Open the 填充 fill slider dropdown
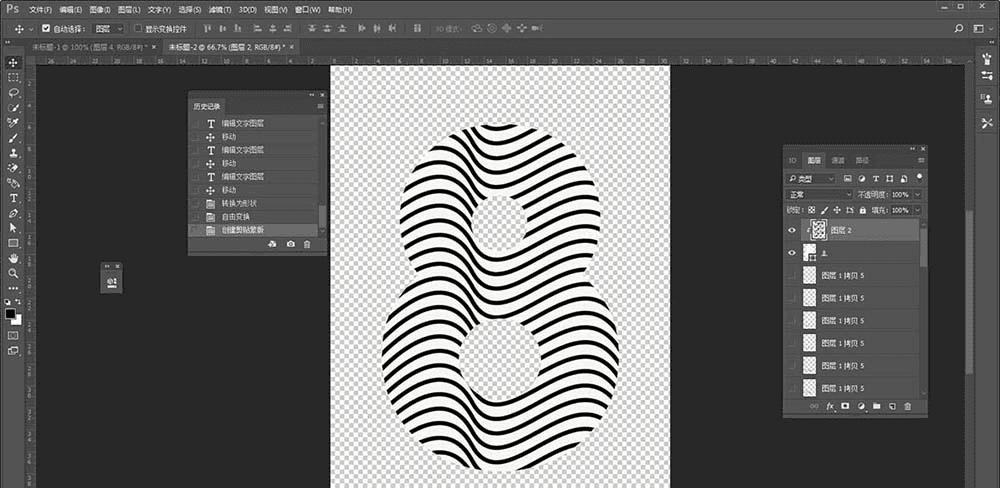Screen dimensions: 1000x488 pos(918,210)
